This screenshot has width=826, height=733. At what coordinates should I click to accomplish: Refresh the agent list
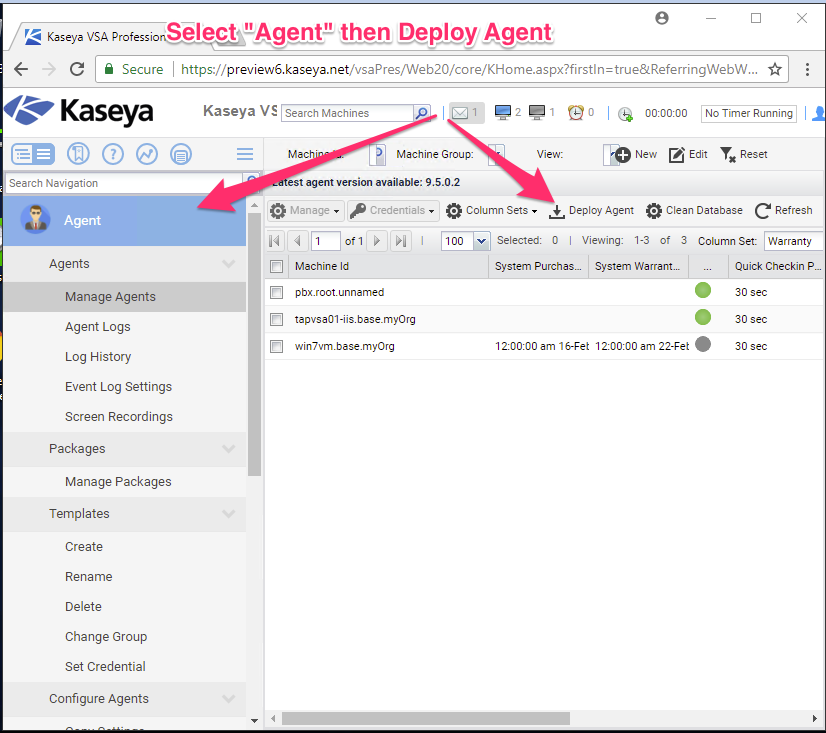(x=783, y=210)
